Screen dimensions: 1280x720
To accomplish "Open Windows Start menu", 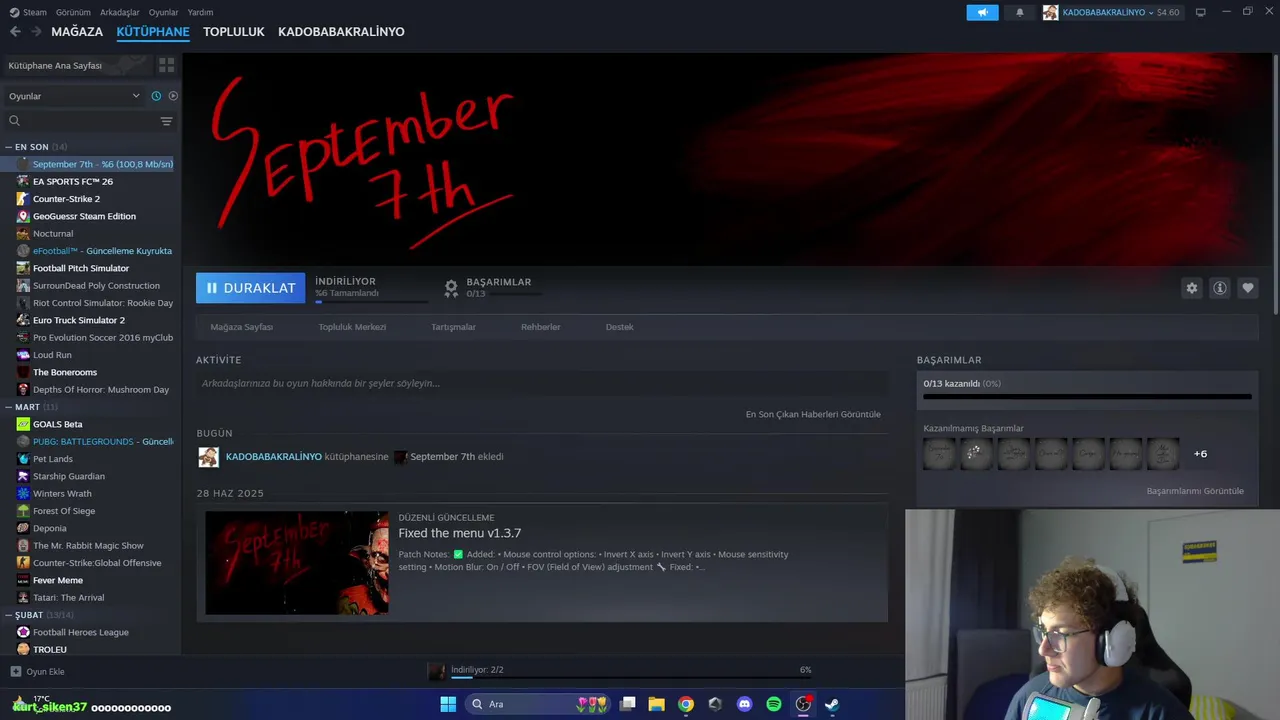I will 448,704.
